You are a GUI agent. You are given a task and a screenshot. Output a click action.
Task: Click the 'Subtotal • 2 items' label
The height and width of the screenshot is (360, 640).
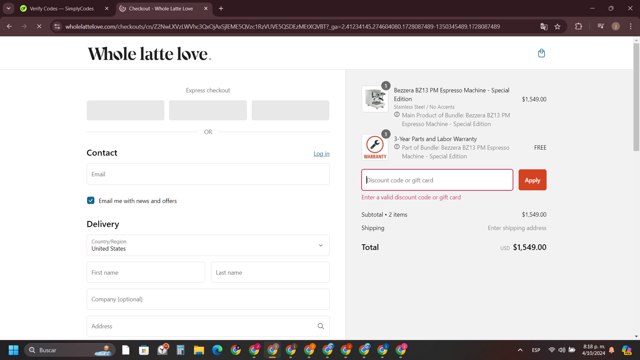[384, 214]
